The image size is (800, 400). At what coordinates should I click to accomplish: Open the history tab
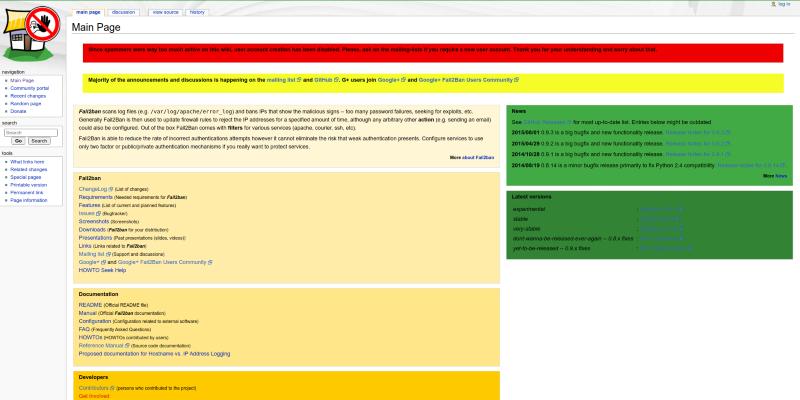pos(197,12)
